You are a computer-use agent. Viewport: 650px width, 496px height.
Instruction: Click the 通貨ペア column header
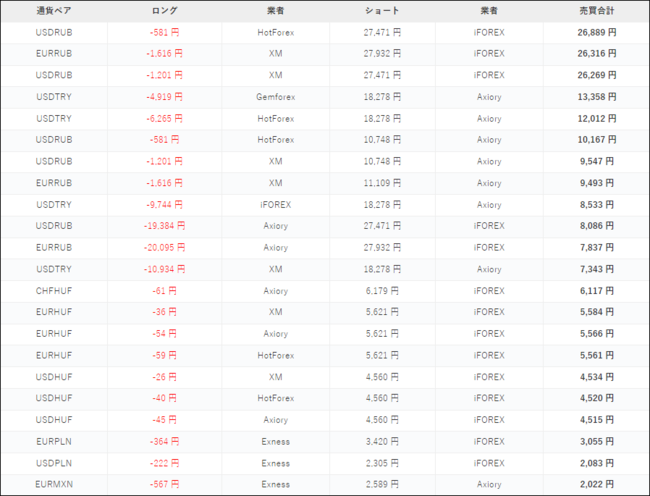[x=53, y=11]
